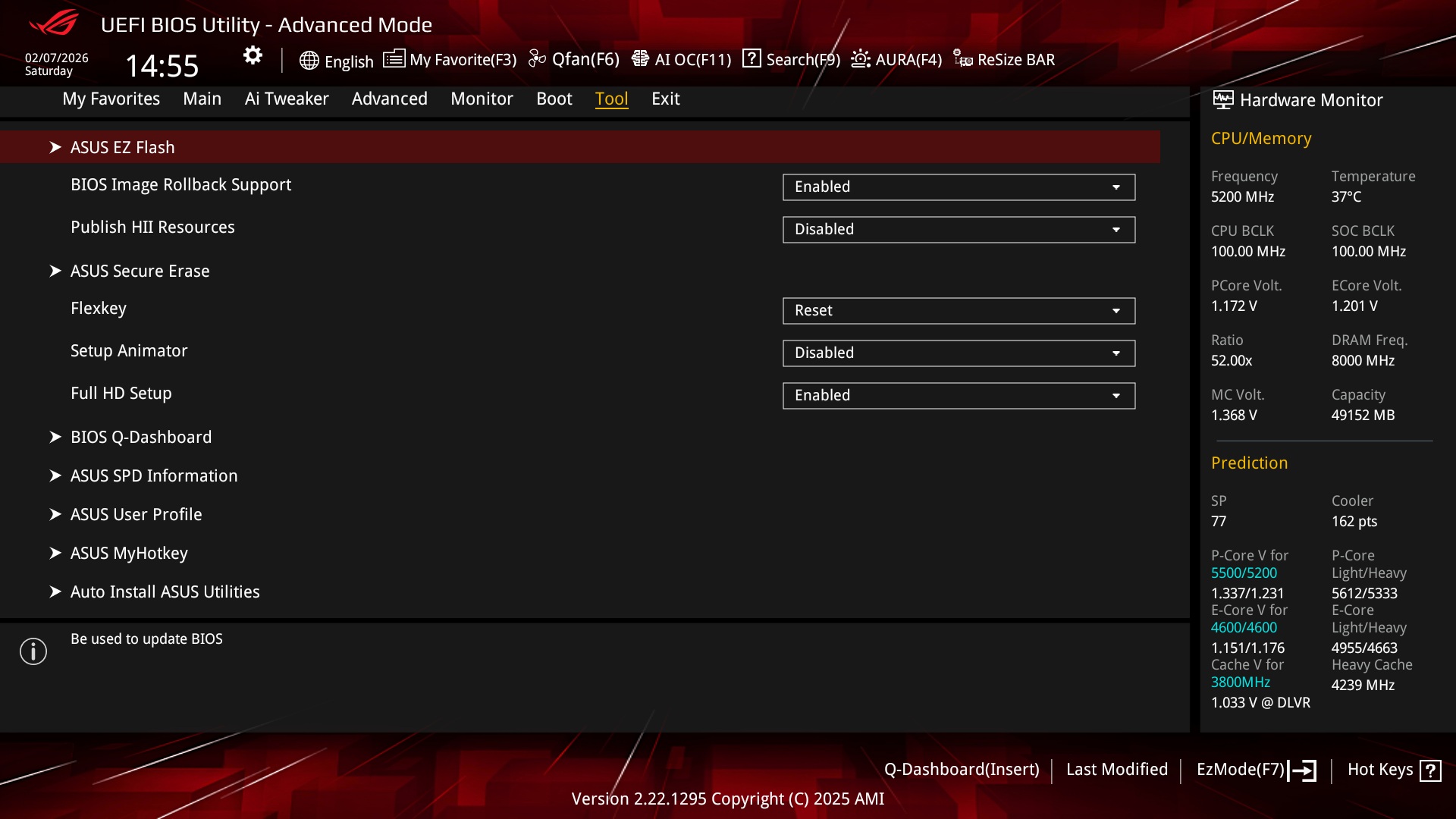This screenshot has height=819, width=1456.
Task: Open Setup Animator Disabled dropdown
Action: pos(959,353)
